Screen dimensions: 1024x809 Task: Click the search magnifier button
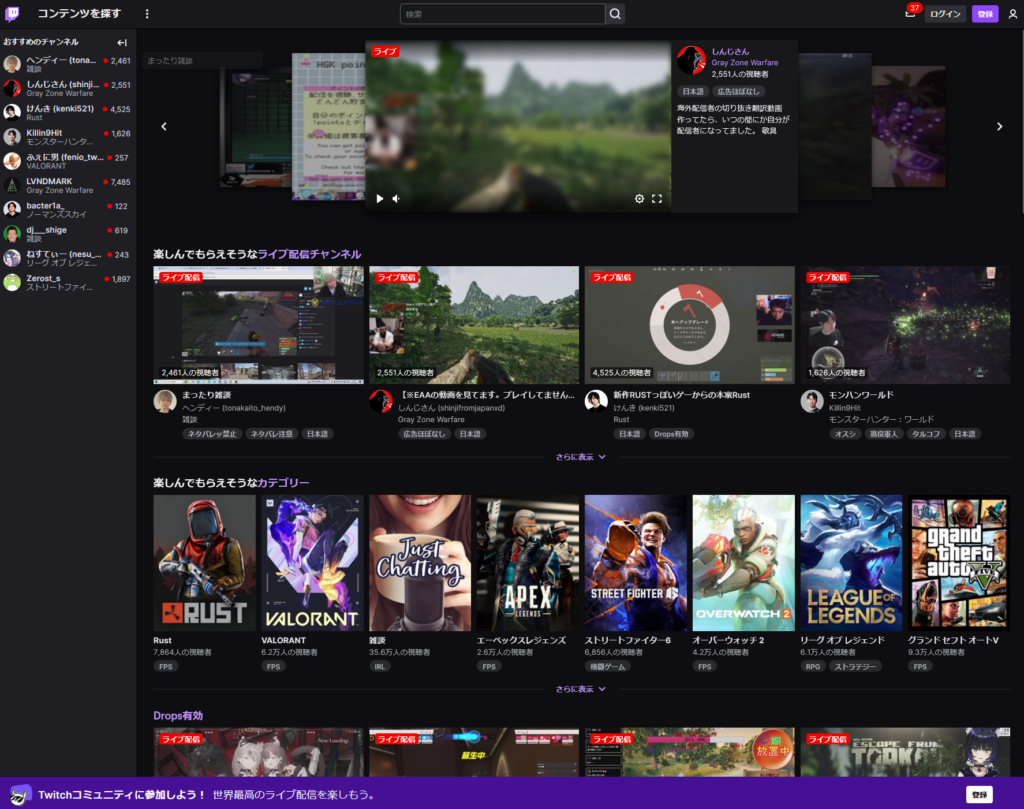pyautogui.click(x=615, y=14)
